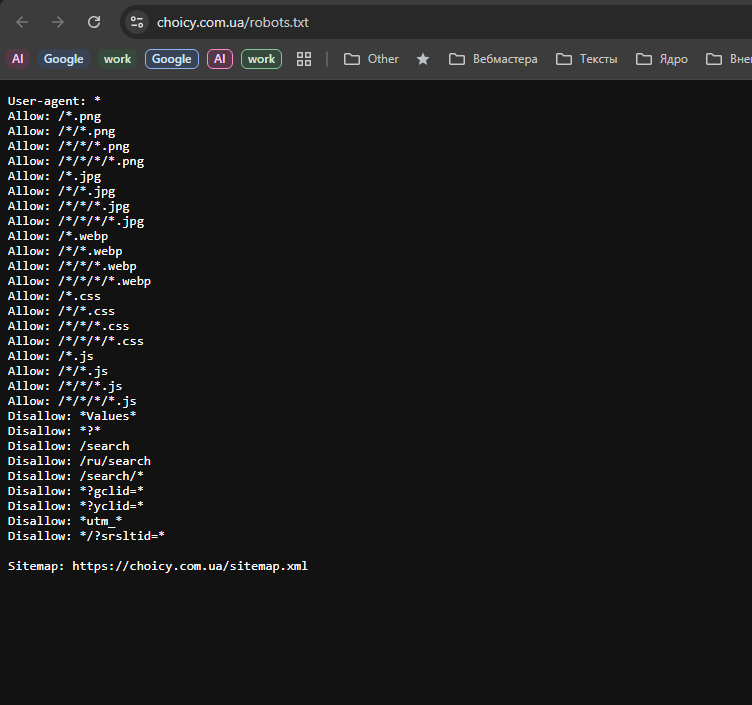
Task: Click the 'User-agent: *' line
Action: coord(54,101)
